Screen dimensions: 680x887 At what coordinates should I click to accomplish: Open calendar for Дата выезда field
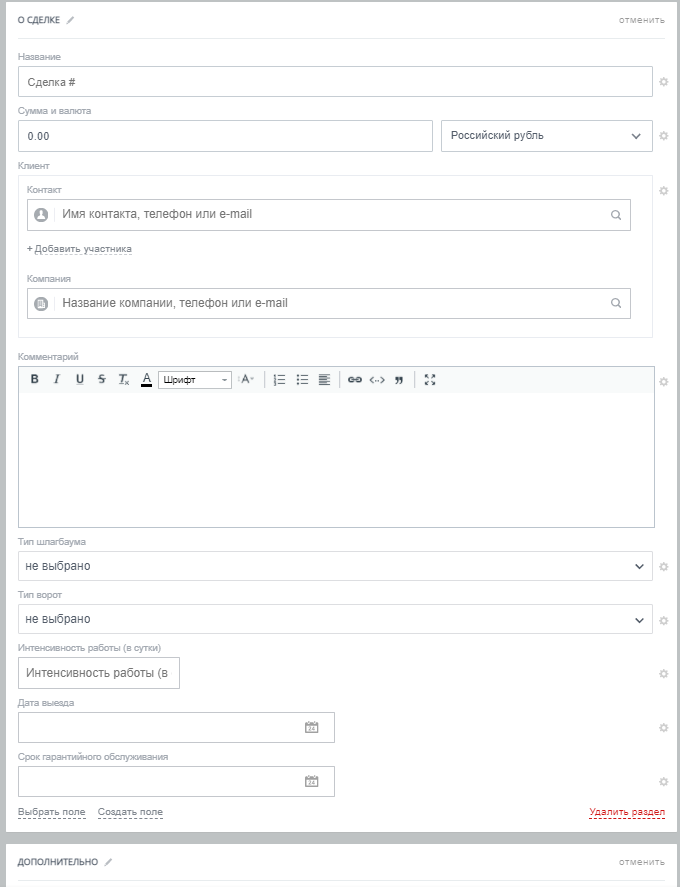tap(311, 728)
